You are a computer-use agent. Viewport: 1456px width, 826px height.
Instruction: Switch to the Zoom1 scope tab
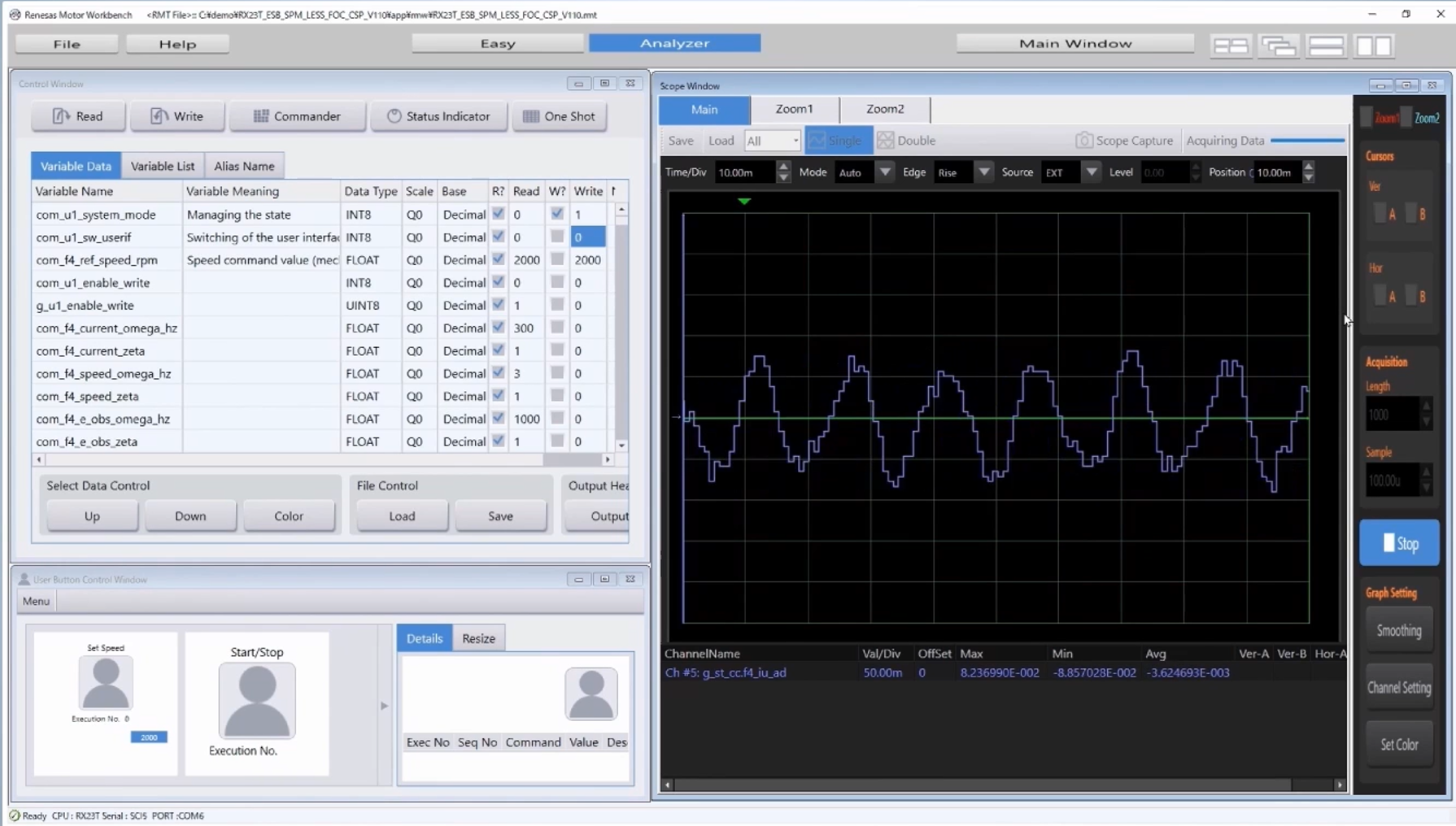[794, 109]
